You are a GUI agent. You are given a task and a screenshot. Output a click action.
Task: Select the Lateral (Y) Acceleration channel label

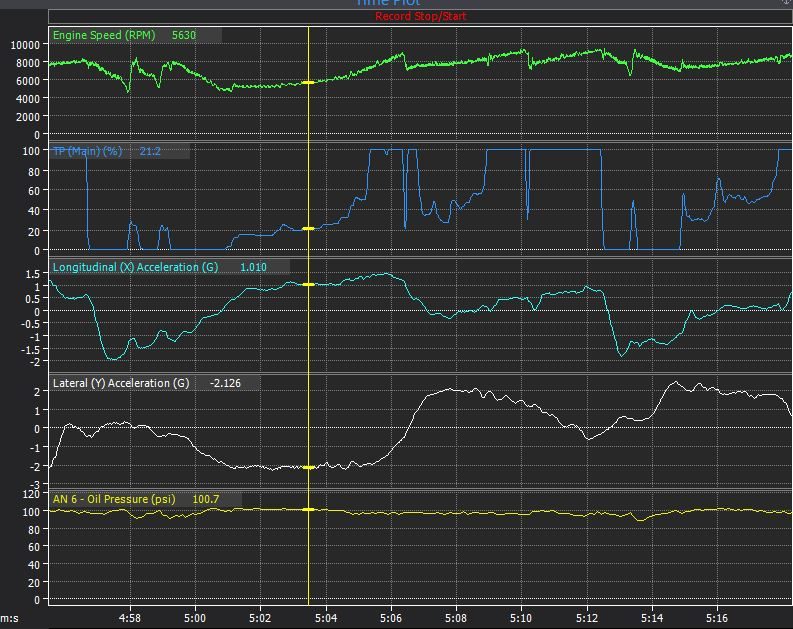(120, 383)
